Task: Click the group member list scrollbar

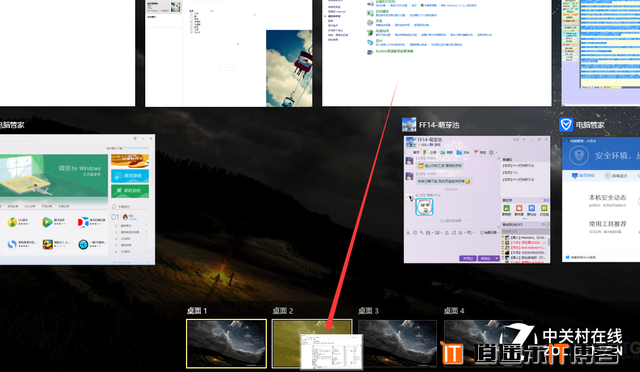Action: 548,240
